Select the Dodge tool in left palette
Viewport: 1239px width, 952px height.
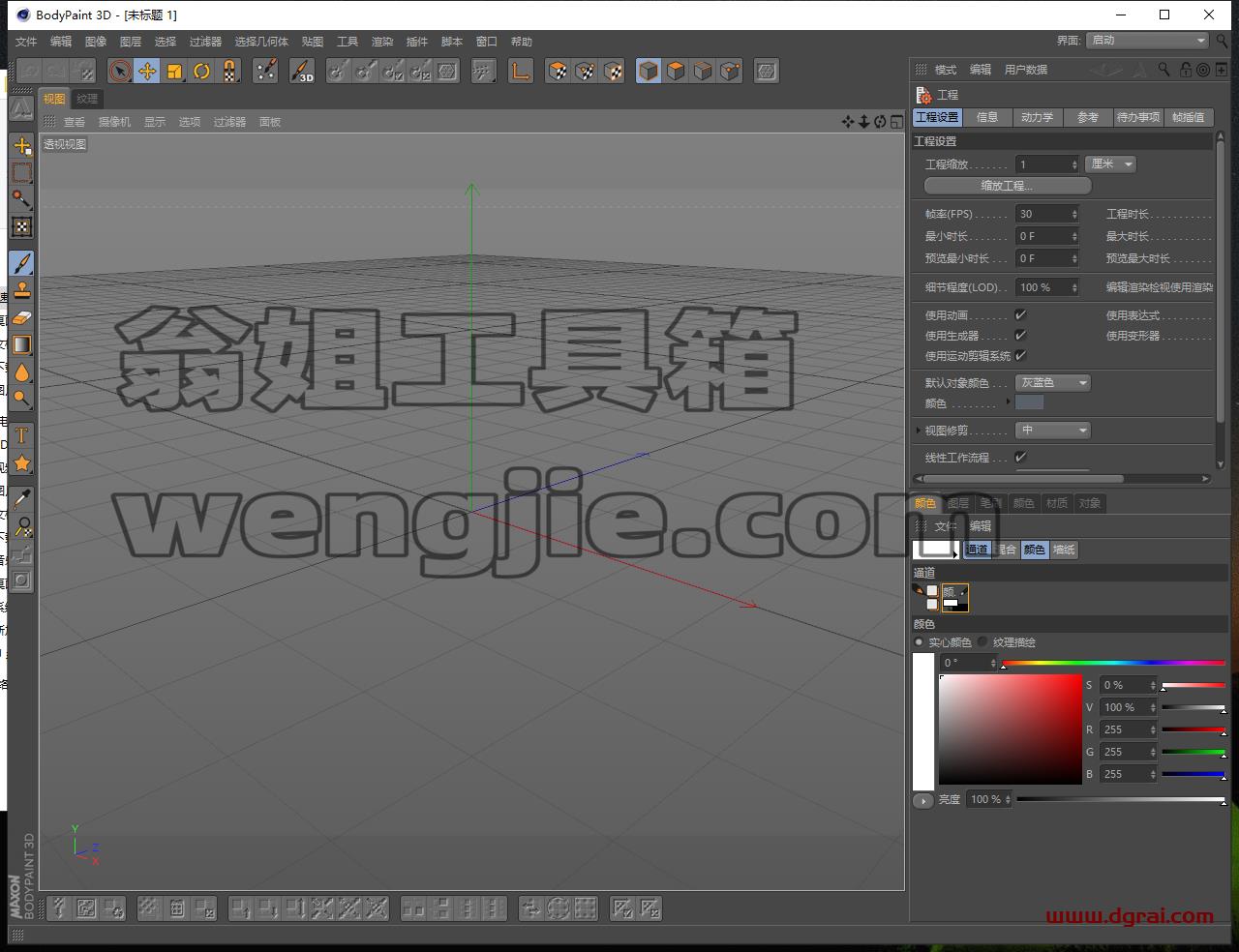point(21,399)
